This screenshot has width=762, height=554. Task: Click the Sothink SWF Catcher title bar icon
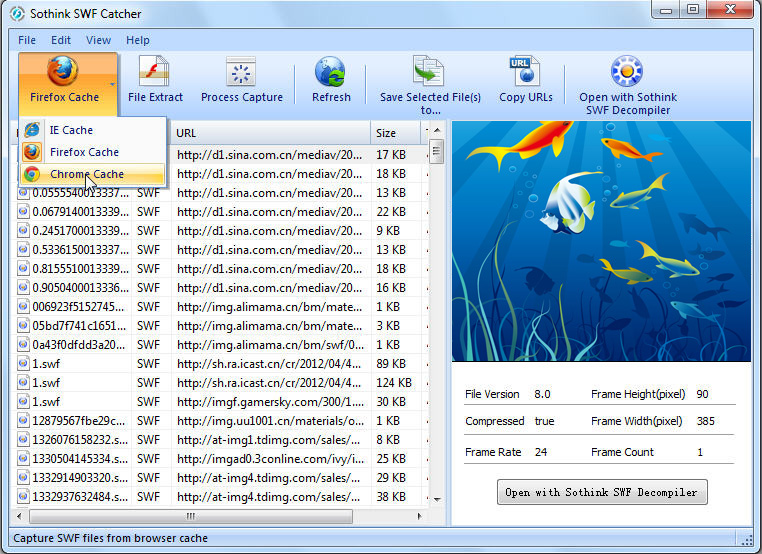click(17, 14)
